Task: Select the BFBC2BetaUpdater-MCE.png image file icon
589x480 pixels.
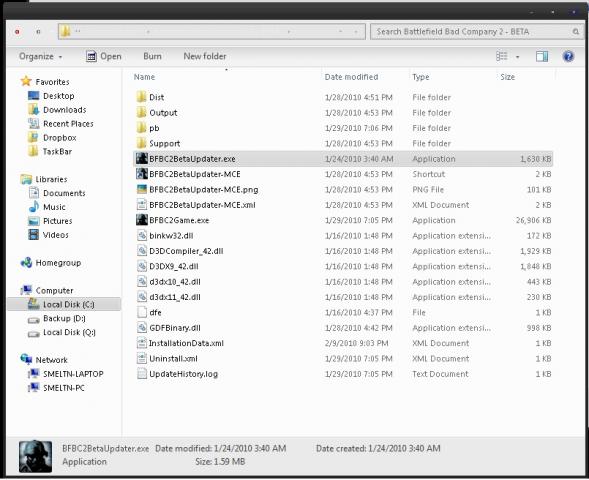Action: point(142,189)
